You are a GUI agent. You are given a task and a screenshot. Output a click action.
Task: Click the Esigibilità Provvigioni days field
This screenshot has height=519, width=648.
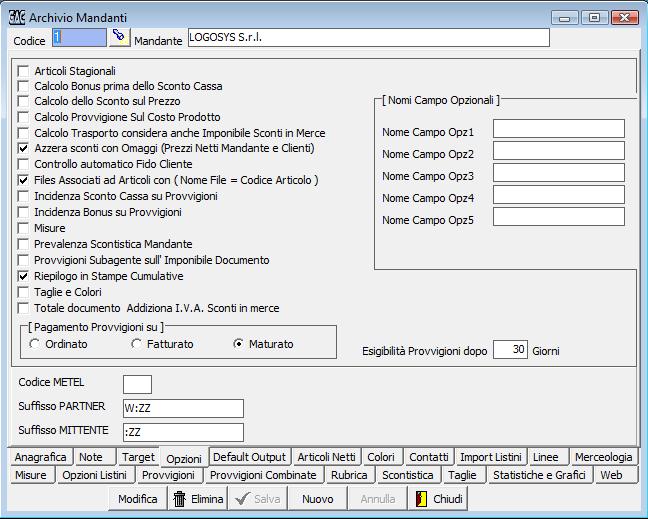click(510, 349)
